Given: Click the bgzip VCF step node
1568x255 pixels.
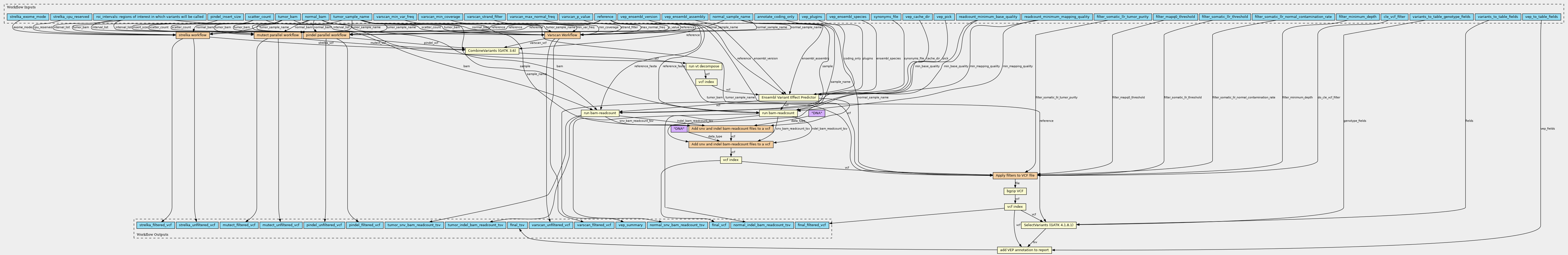Looking at the screenshot, I should (x=1015, y=191).
